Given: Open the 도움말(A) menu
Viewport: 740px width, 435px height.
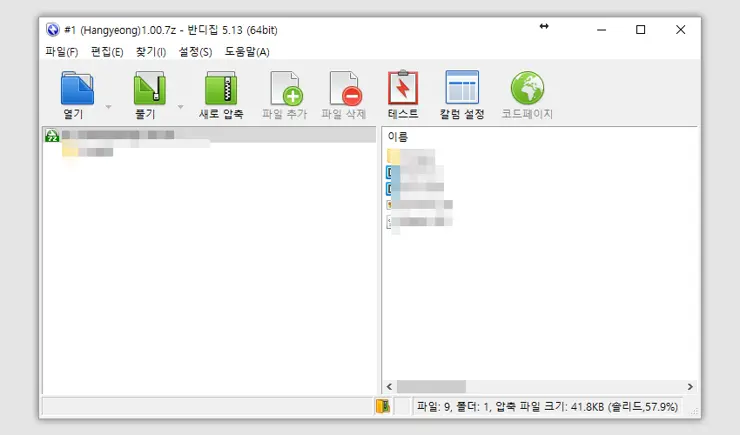Looking at the screenshot, I should tap(247, 52).
